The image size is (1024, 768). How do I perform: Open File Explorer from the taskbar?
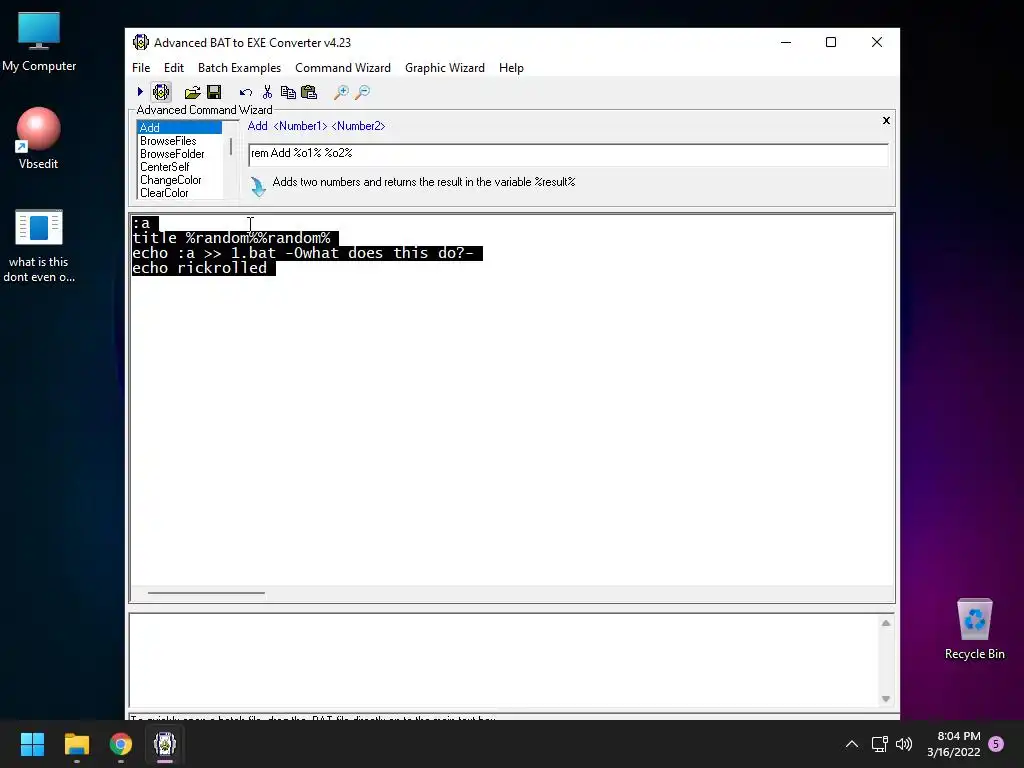[76, 744]
